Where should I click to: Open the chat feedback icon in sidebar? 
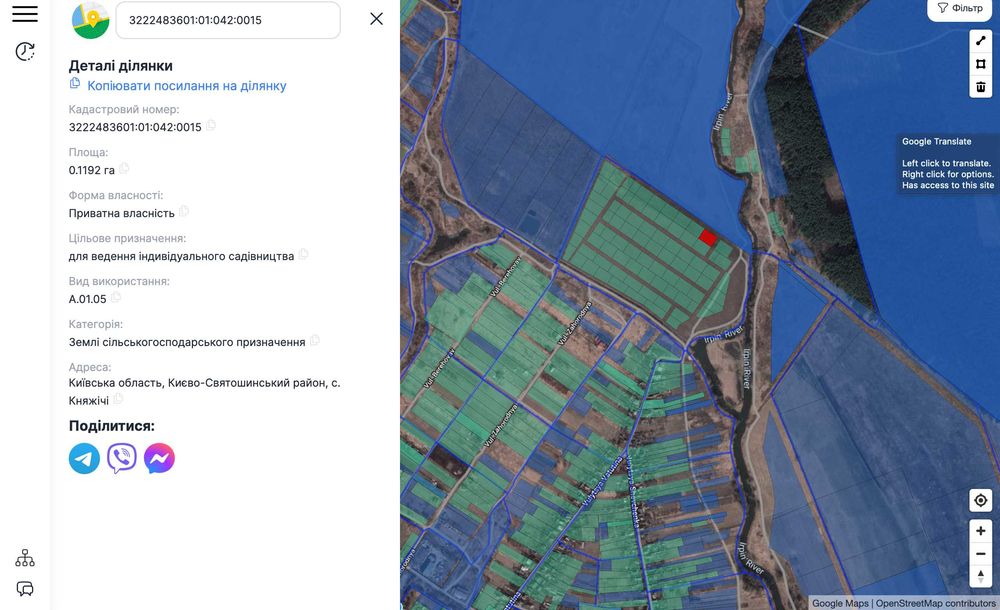25,588
